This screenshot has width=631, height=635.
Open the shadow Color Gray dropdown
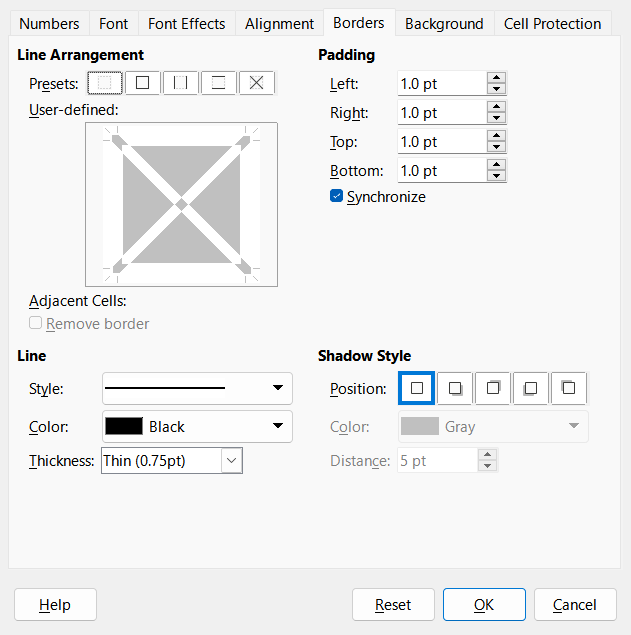tap(493, 426)
